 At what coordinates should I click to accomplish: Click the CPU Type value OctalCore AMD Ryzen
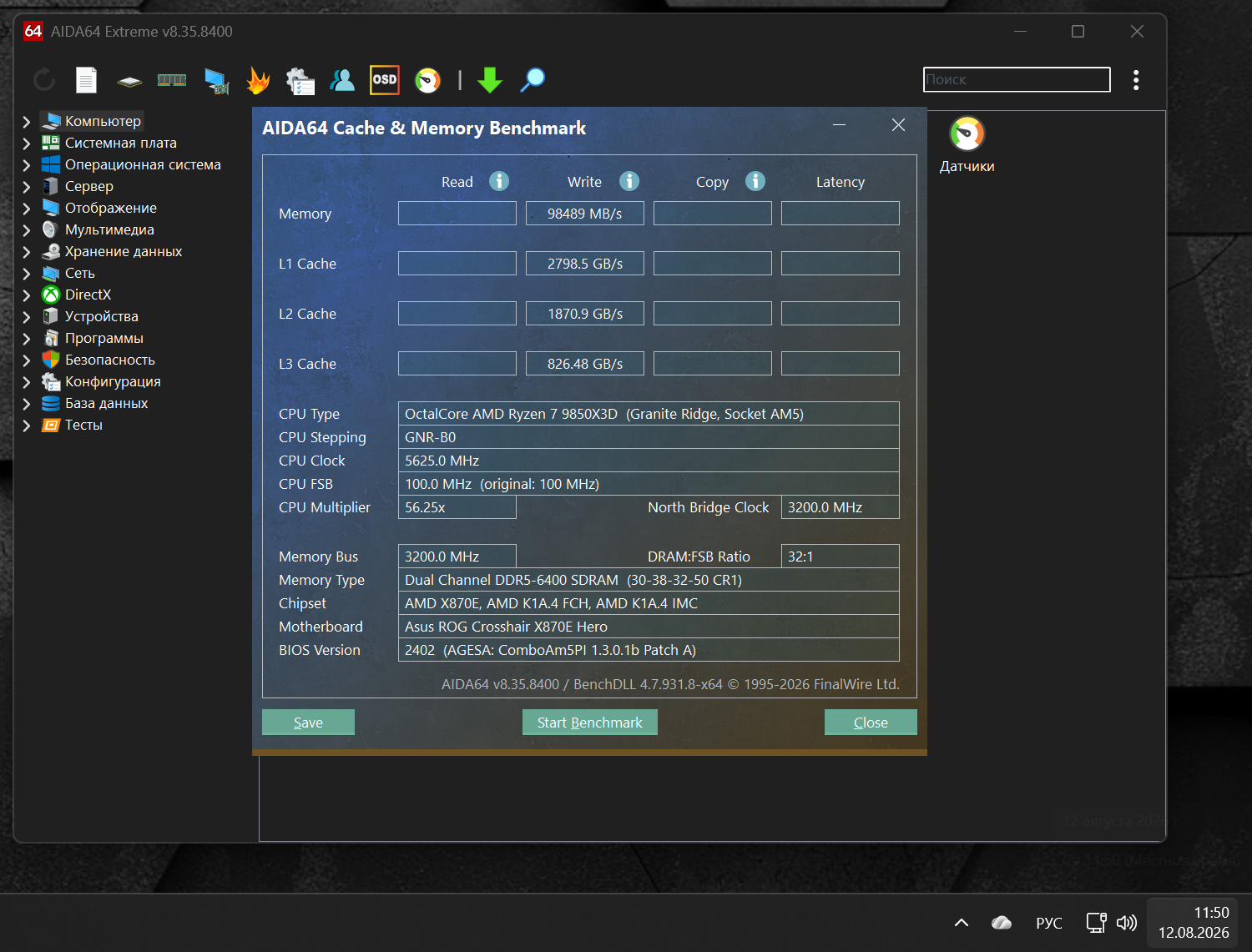(649, 414)
